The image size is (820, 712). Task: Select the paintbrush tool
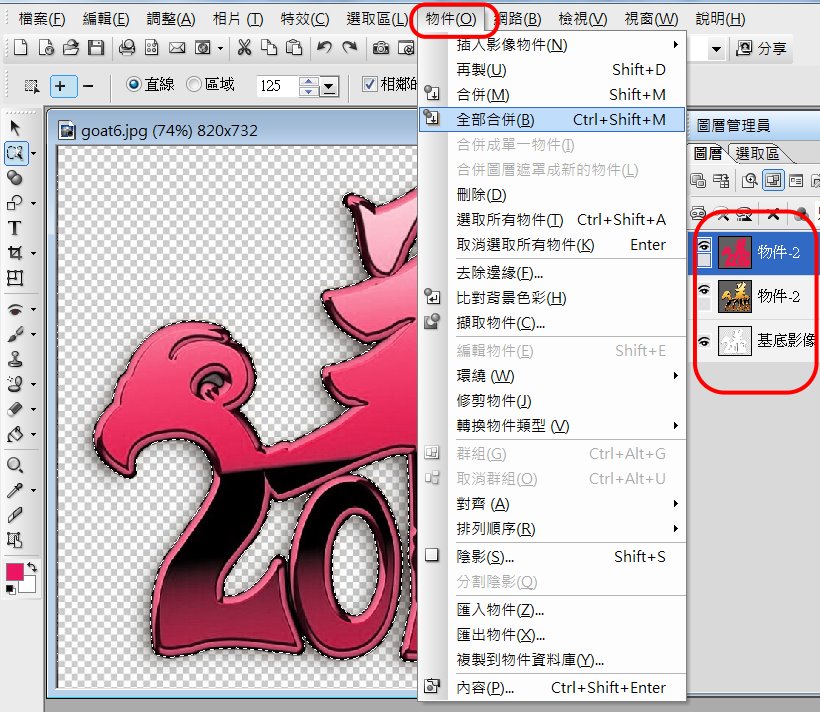tap(15, 334)
